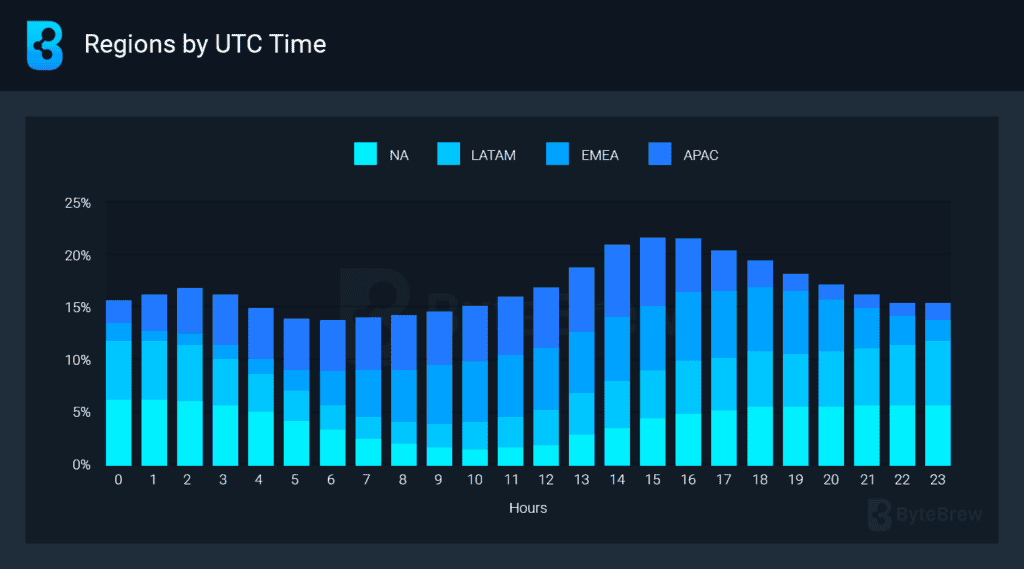The width and height of the screenshot is (1024, 569).
Task: Toggle the EMEA legend color swatch
Action: [x=556, y=155]
